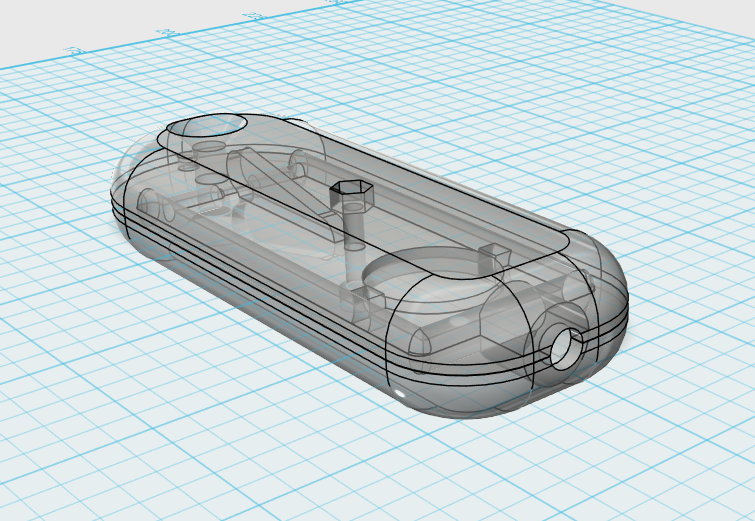Click the grid ruler label at top center
Viewport: 755px width, 521px height.
click(252, 16)
